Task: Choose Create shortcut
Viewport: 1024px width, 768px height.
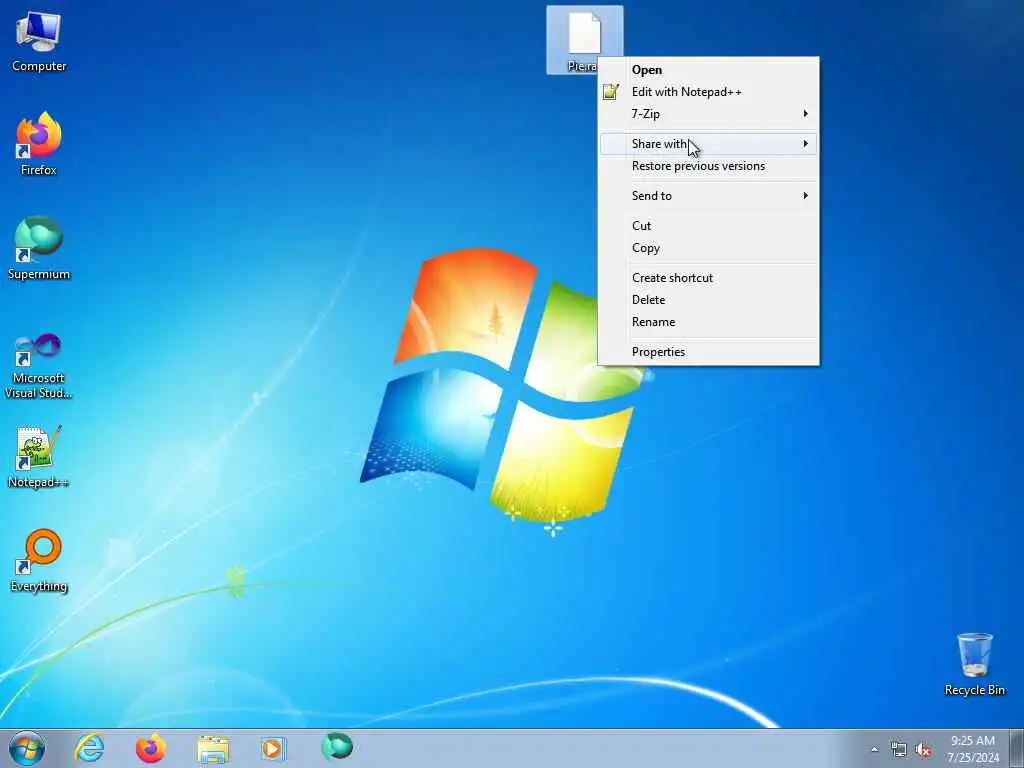Action: click(709, 278)
